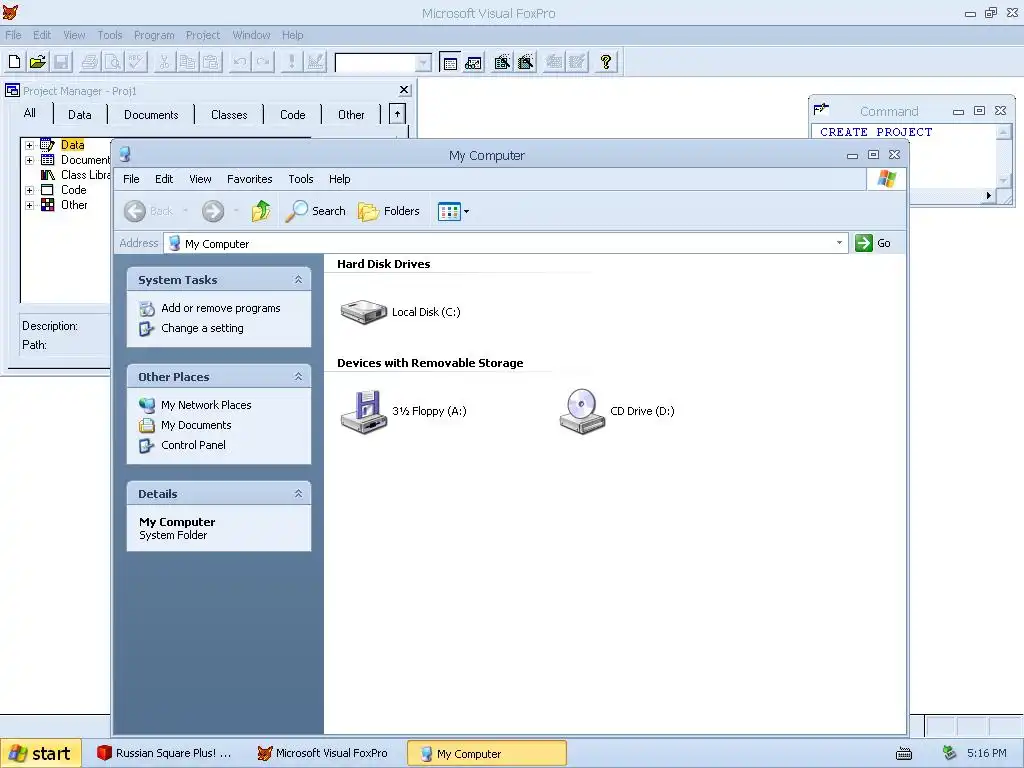Click the Copy icon in FoxPro toolbar
Screen dimensions: 1024x768
[x=187, y=62]
